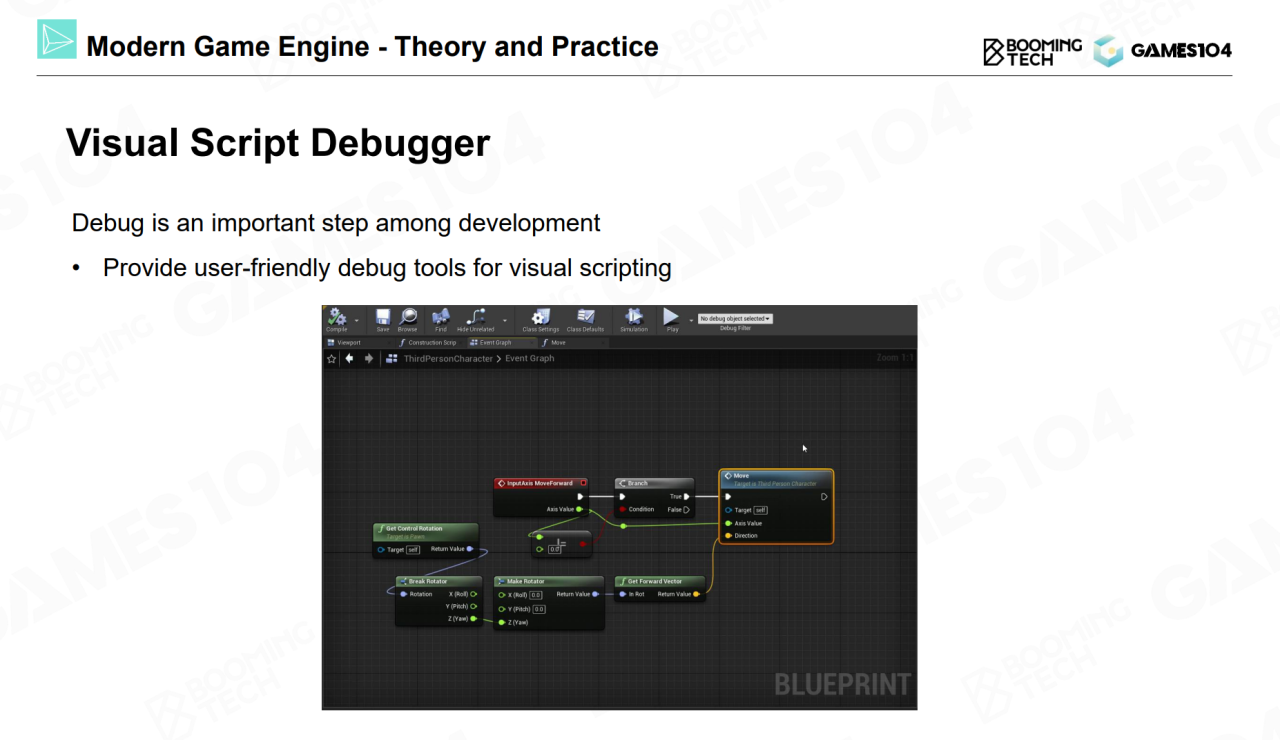This screenshot has height=740, width=1280.
Task: Switch to the Viewport tab
Action: pos(344,342)
